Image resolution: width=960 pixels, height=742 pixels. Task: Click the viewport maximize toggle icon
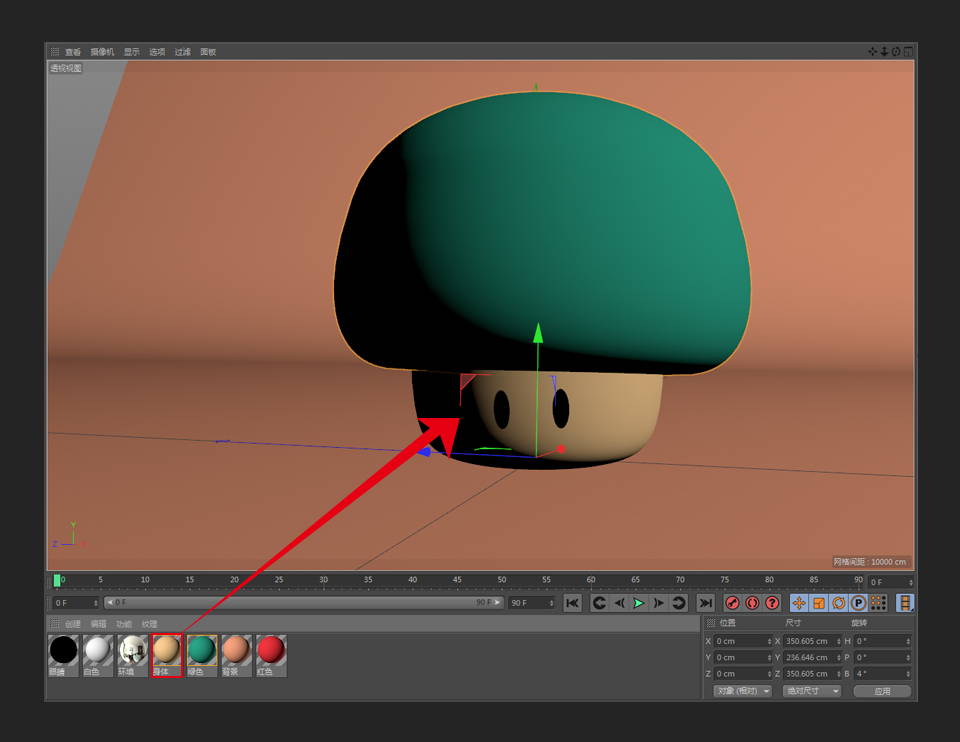pyautogui.click(x=908, y=52)
